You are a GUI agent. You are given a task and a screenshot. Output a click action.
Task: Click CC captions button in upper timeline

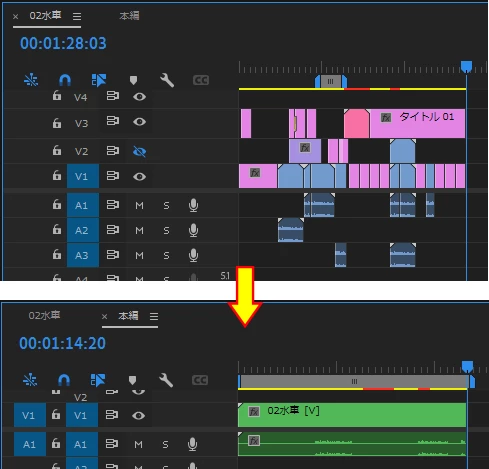pos(201,80)
